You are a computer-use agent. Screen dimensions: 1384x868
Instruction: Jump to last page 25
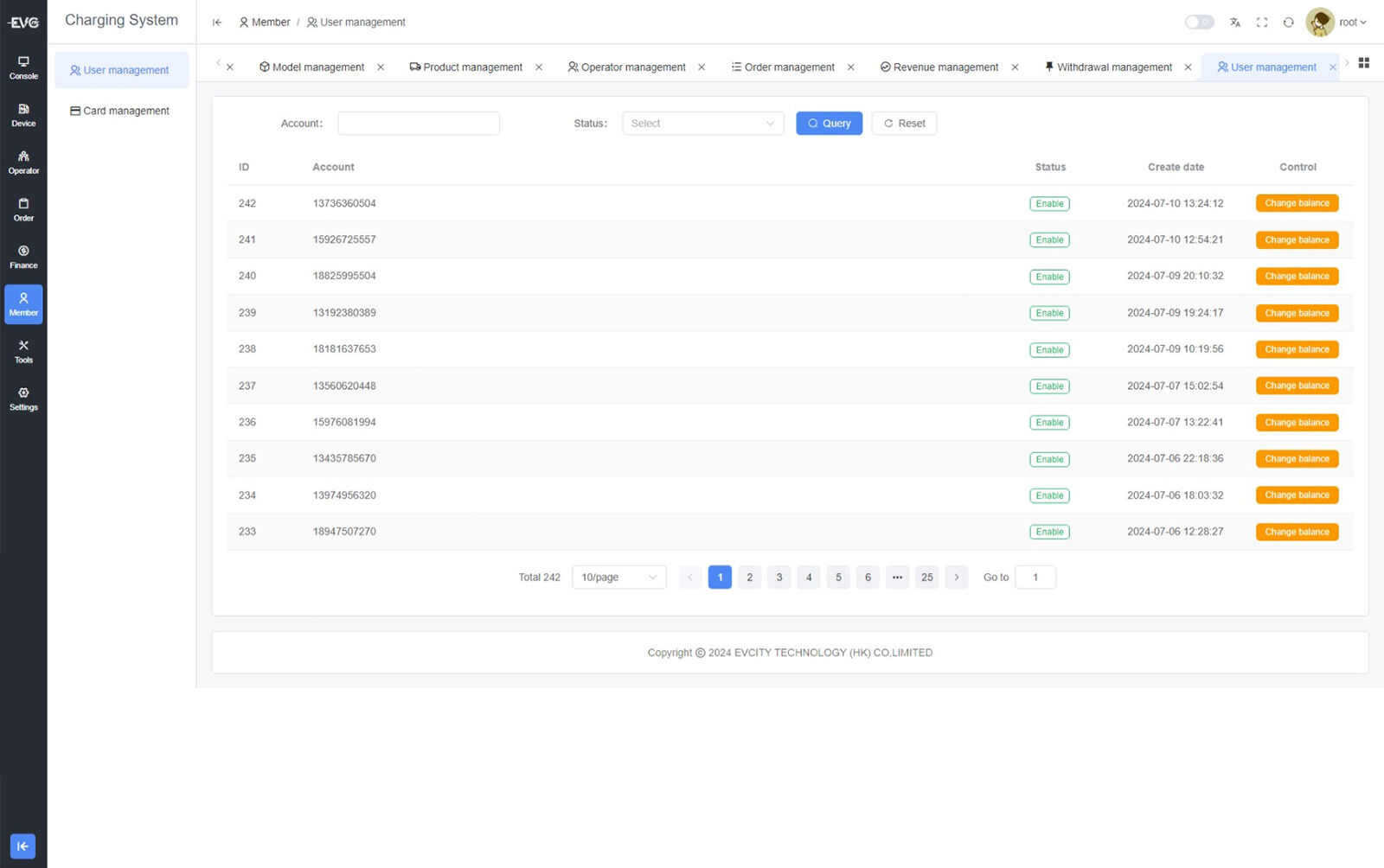click(x=927, y=578)
